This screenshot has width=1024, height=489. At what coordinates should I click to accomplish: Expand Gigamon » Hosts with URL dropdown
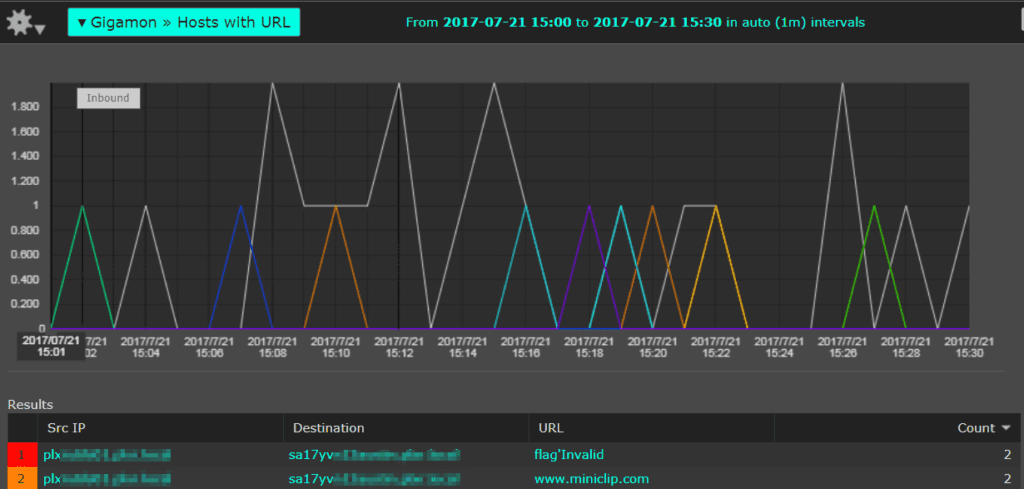point(184,22)
